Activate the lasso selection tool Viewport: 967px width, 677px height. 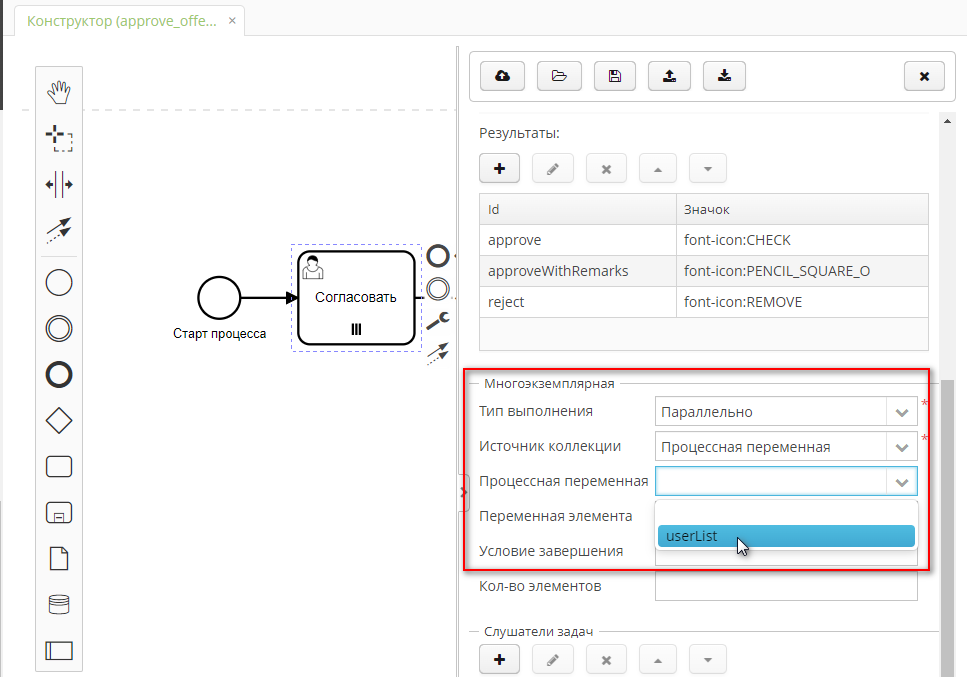[59, 138]
